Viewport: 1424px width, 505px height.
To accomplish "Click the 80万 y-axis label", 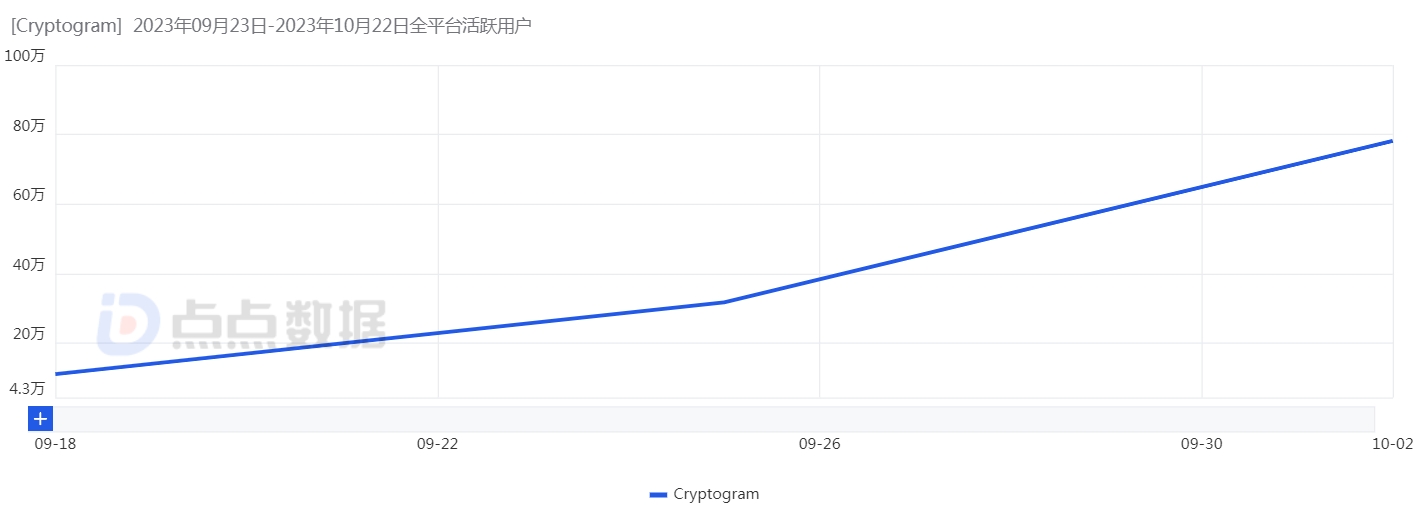I will click(29, 126).
